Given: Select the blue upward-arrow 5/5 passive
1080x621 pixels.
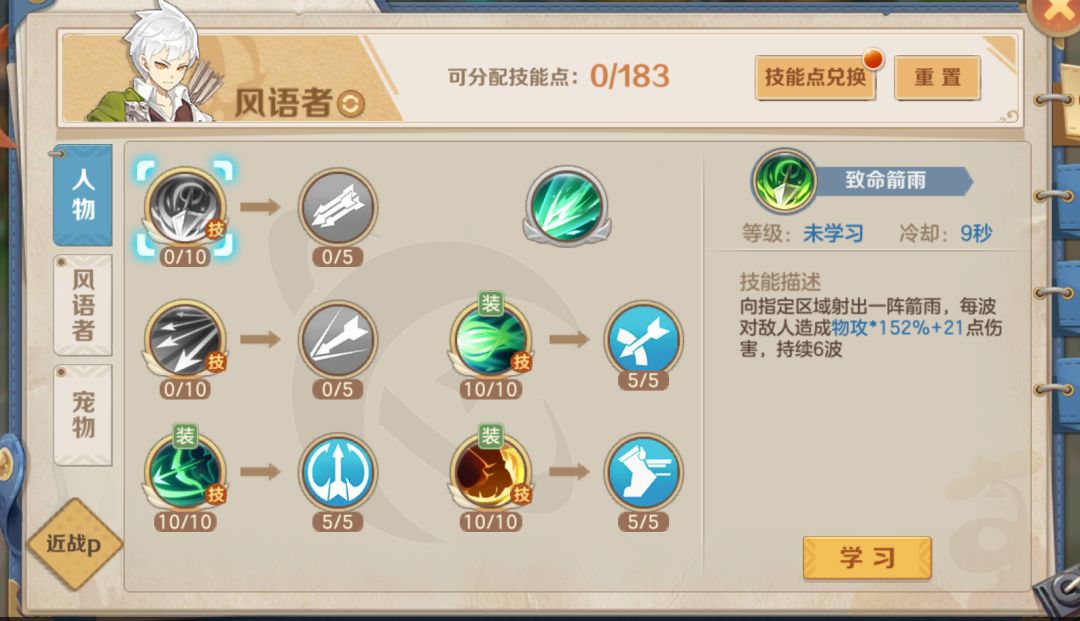Looking at the screenshot, I should point(338,472).
